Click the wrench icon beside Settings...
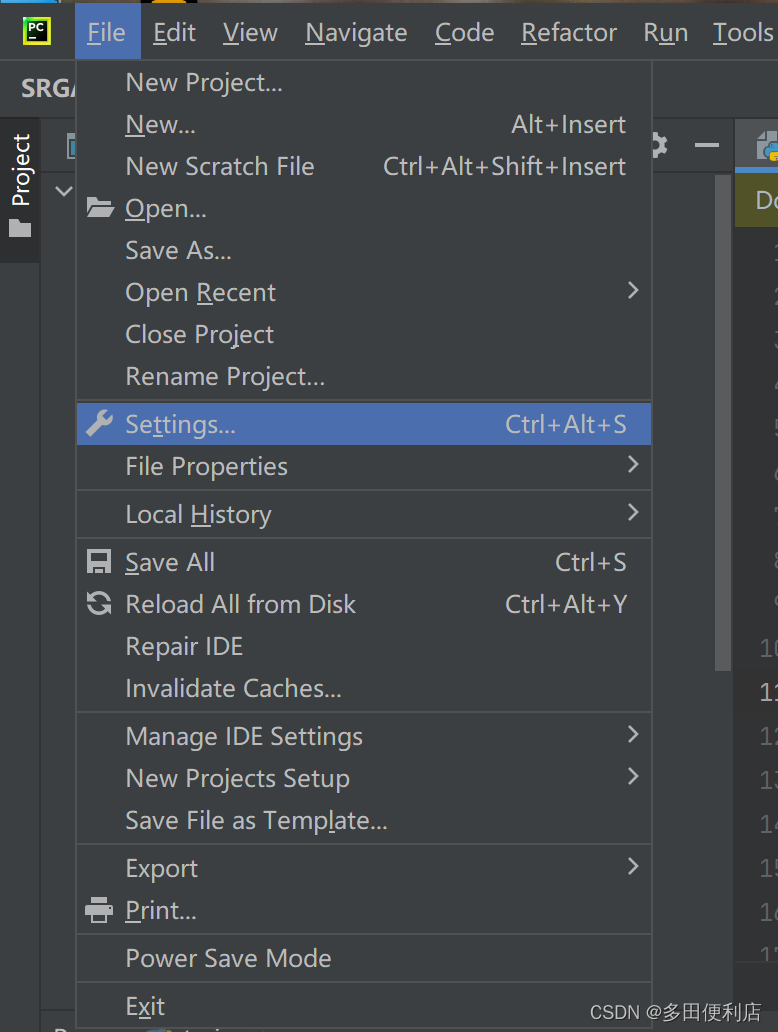Image resolution: width=778 pixels, height=1032 pixels. point(99,423)
